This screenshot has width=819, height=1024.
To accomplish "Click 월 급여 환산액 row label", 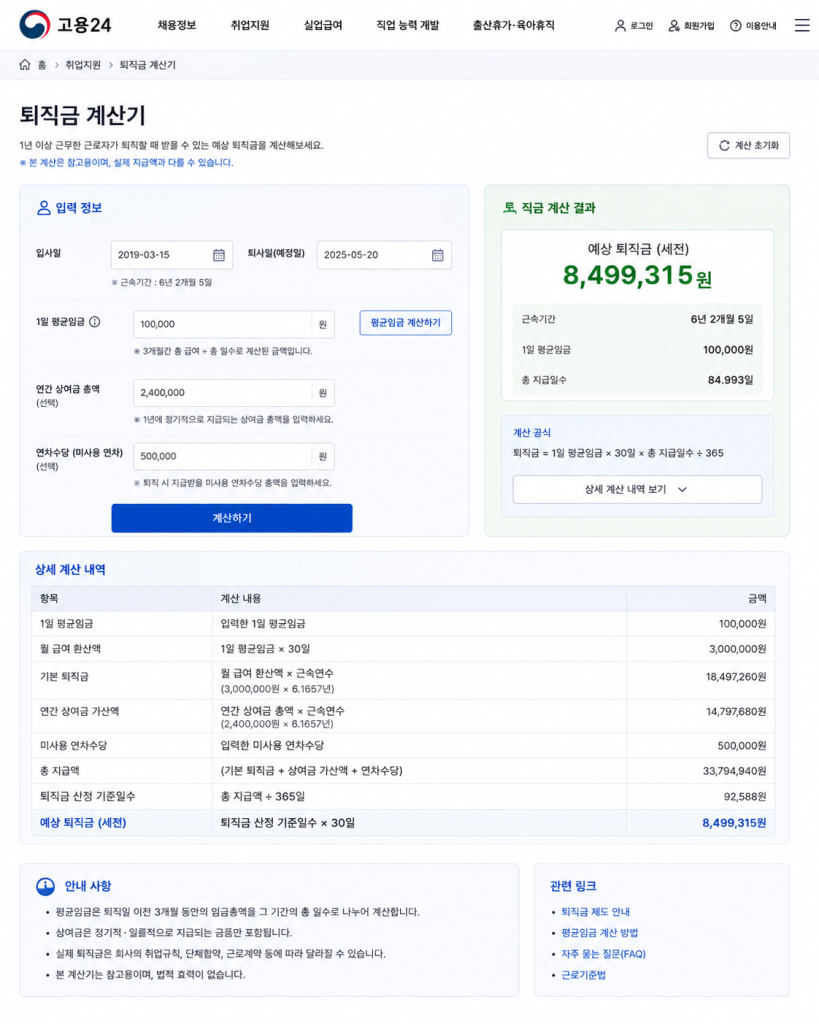I will (71, 649).
